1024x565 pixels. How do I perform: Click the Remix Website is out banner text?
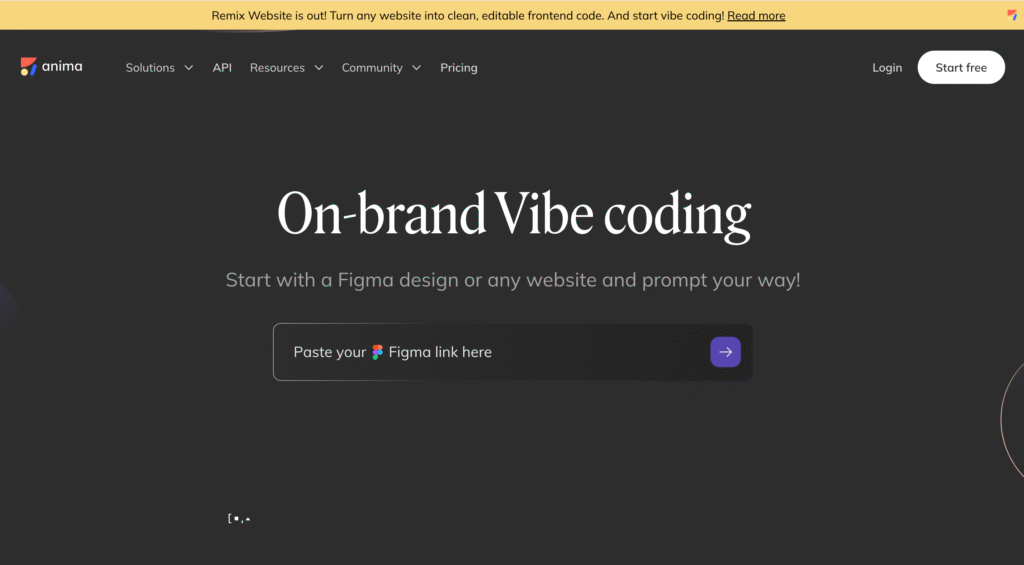[468, 16]
